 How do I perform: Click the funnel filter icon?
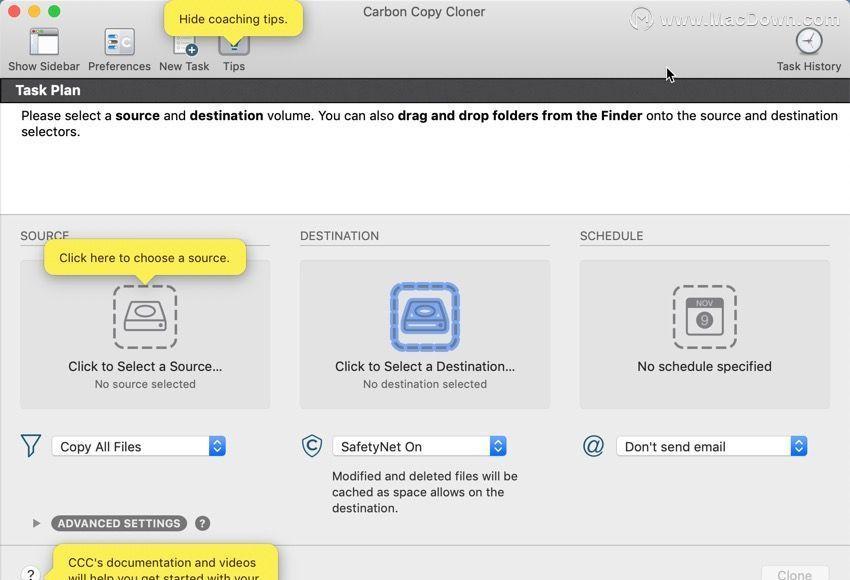[x=31, y=446]
